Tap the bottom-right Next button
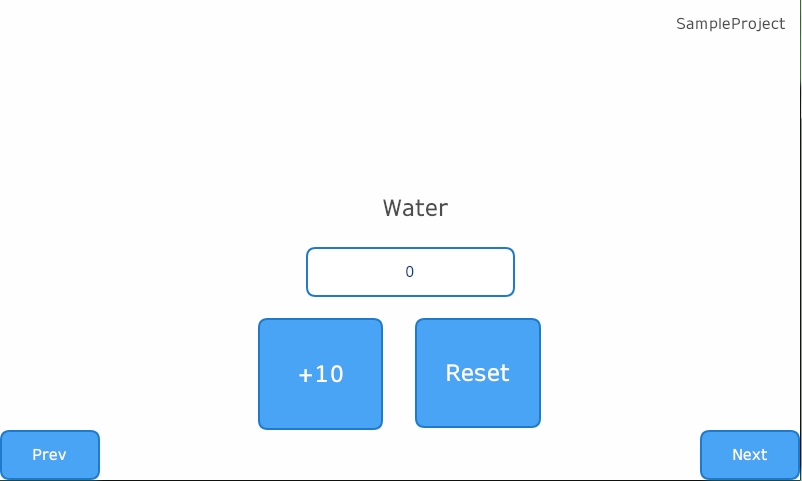 [x=749, y=455]
